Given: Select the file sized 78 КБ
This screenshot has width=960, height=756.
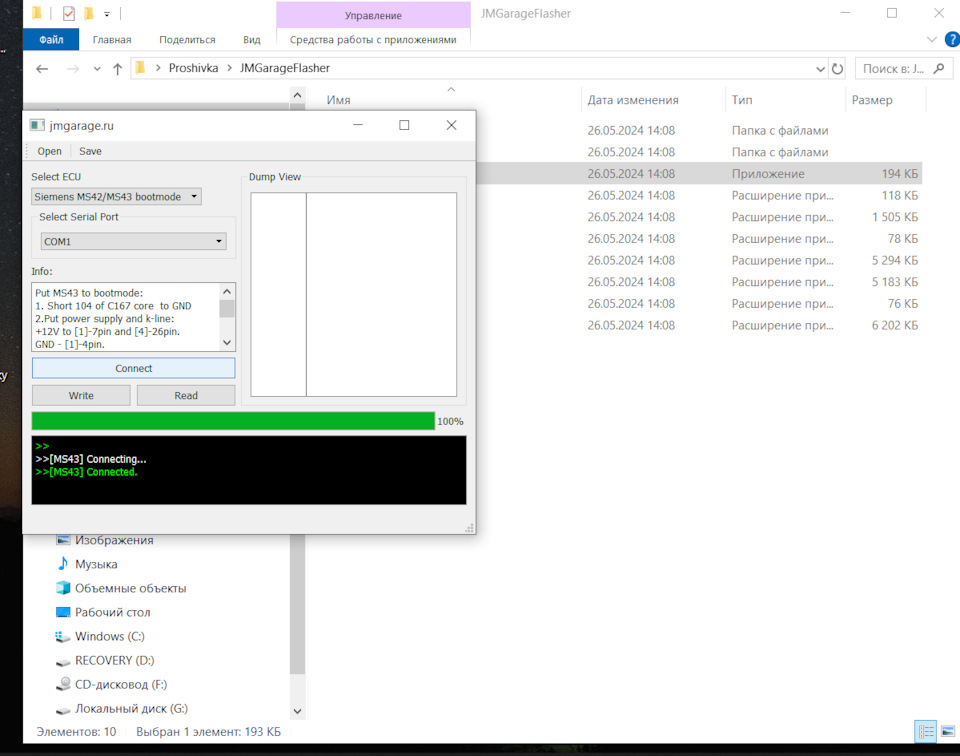Looking at the screenshot, I should (698, 239).
